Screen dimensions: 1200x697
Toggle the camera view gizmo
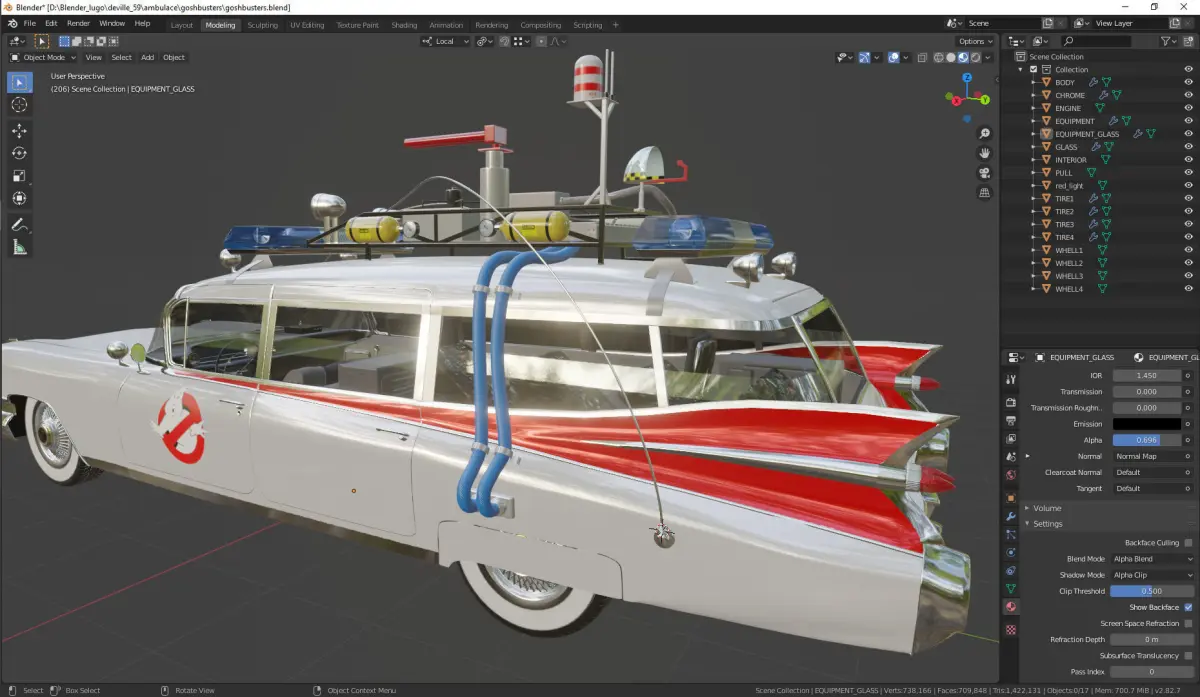pos(985,173)
